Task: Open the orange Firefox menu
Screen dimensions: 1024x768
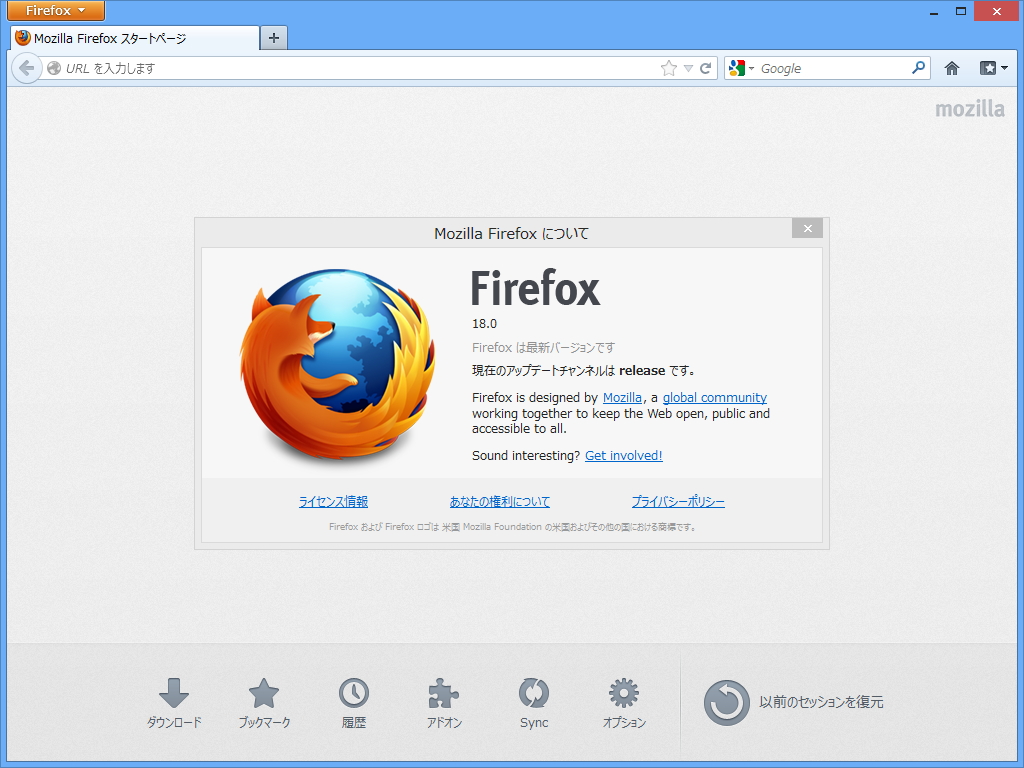Action: click(x=55, y=11)
